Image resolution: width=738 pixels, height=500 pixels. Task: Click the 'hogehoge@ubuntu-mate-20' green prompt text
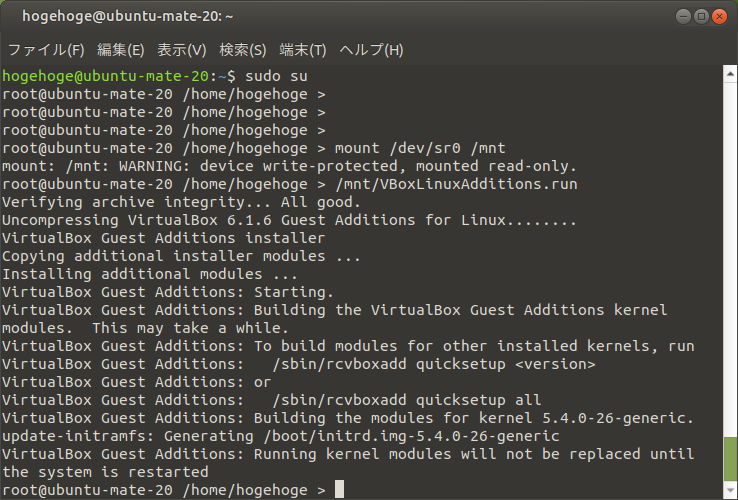tap(105, 76)
